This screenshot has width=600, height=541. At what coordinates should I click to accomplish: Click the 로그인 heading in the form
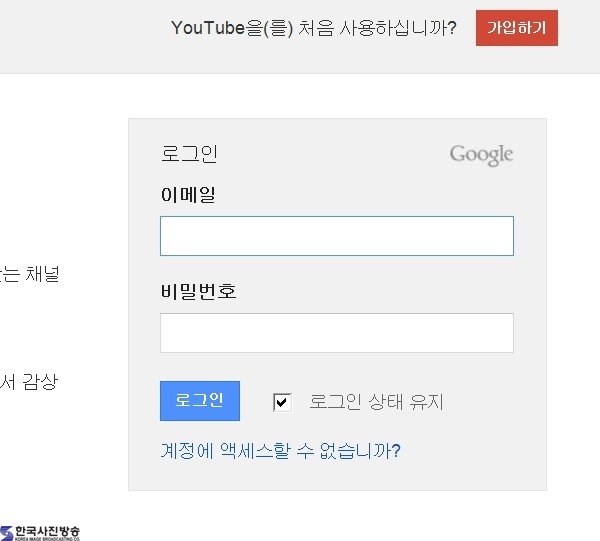tap(189, 154)
